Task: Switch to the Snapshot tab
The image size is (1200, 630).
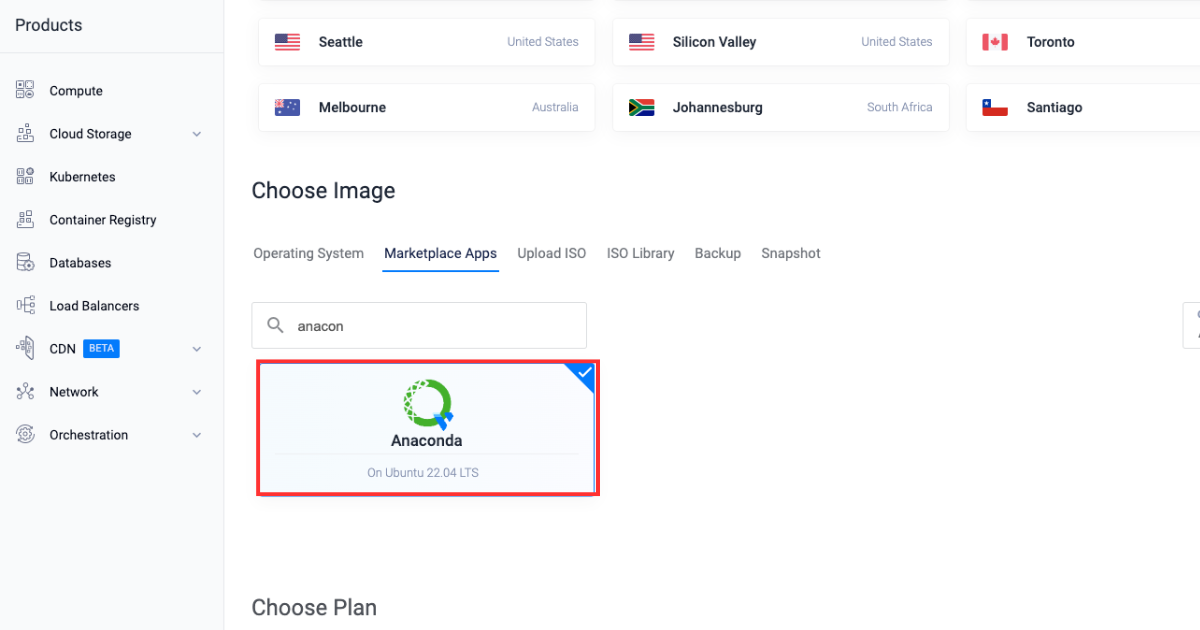Action: (791, 253)
